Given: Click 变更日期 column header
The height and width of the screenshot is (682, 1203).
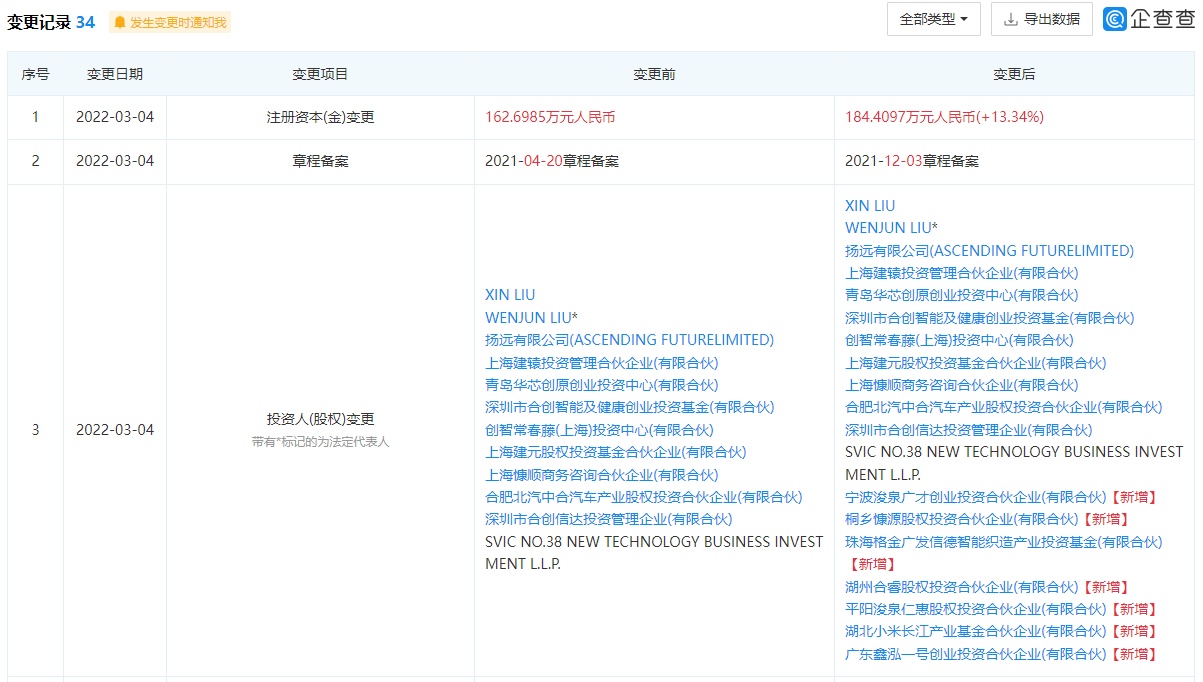Looking at the screenshot, I should (115, 74).
